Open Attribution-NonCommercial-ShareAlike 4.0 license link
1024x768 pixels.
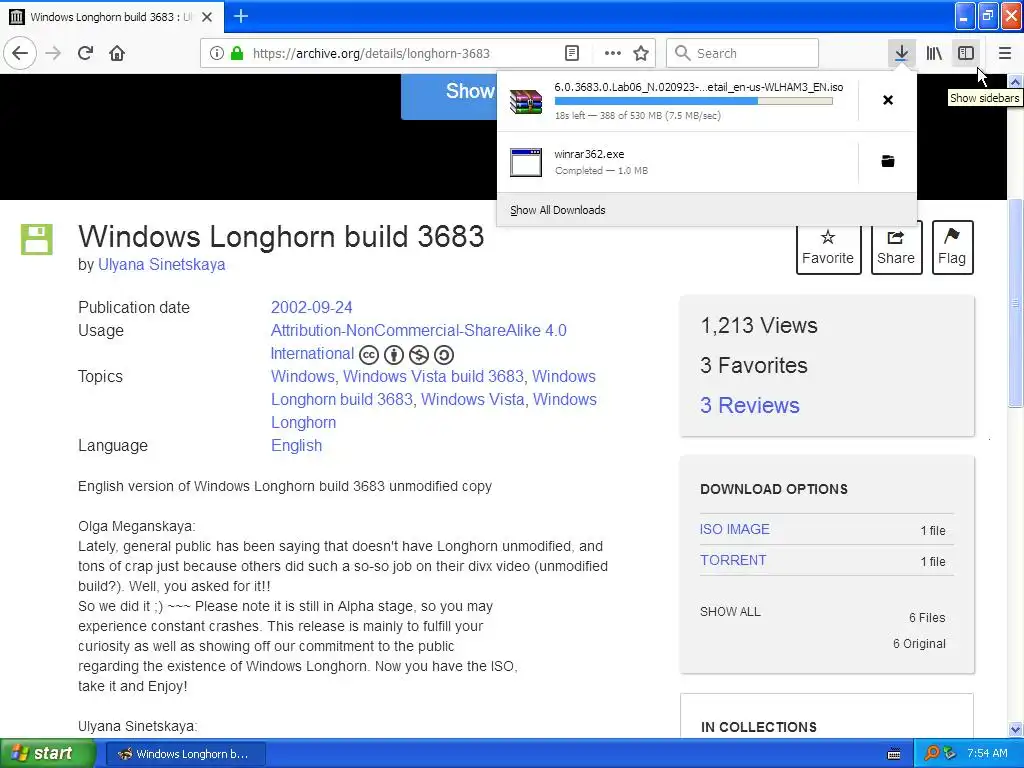click(419, 330)
